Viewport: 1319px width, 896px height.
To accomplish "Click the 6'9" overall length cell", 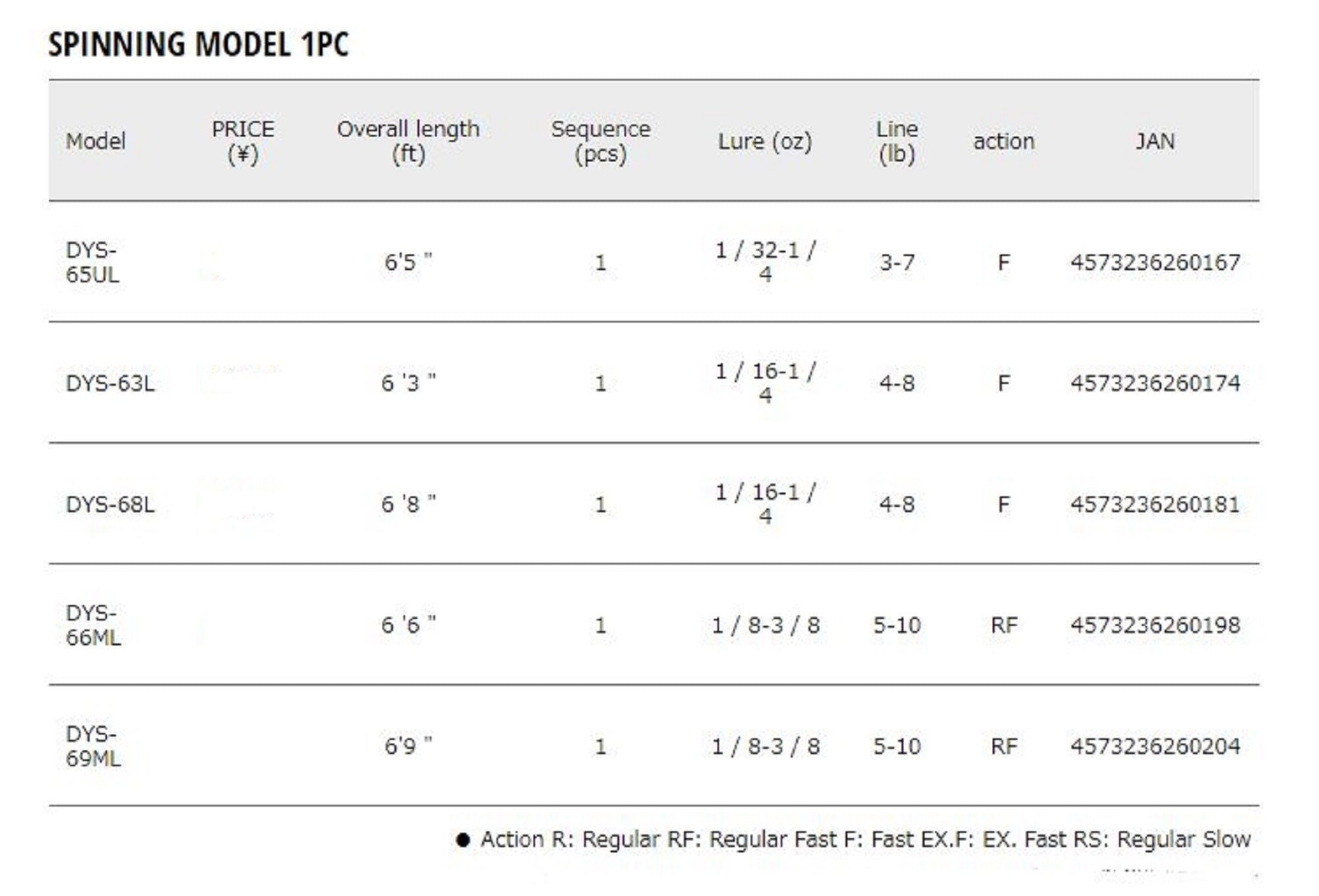I will (x=408, y=746).
